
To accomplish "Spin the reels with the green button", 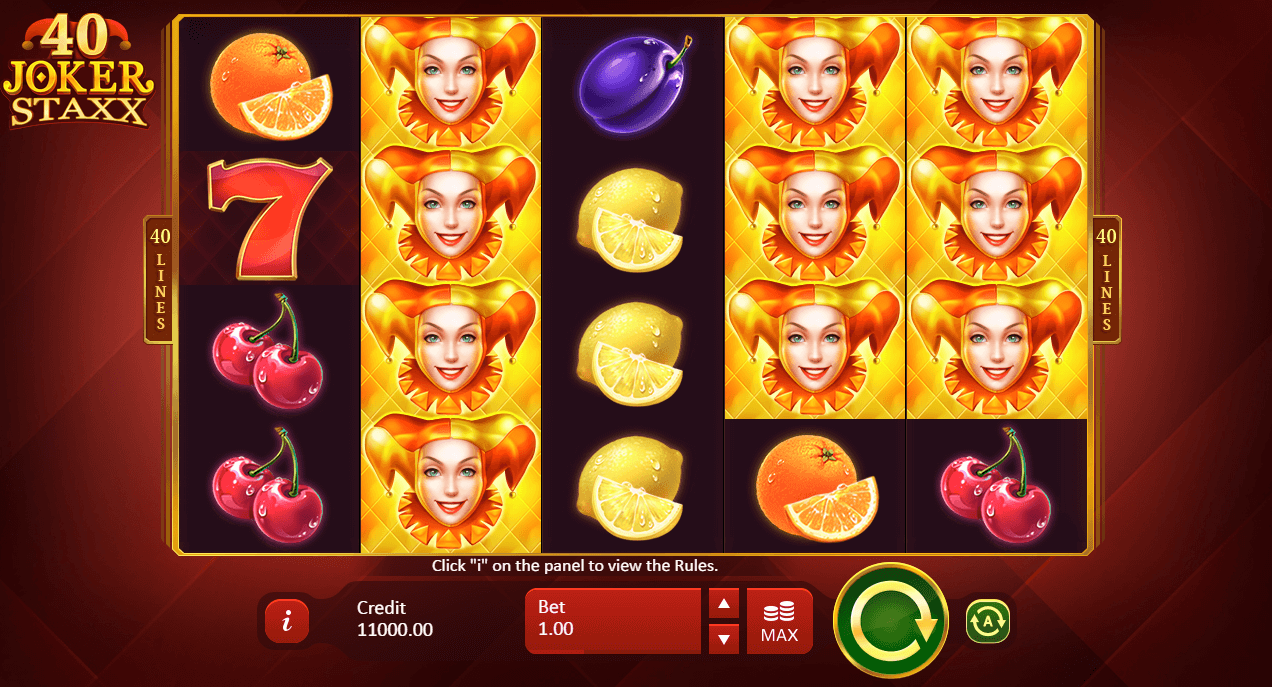I will [890, 621].
